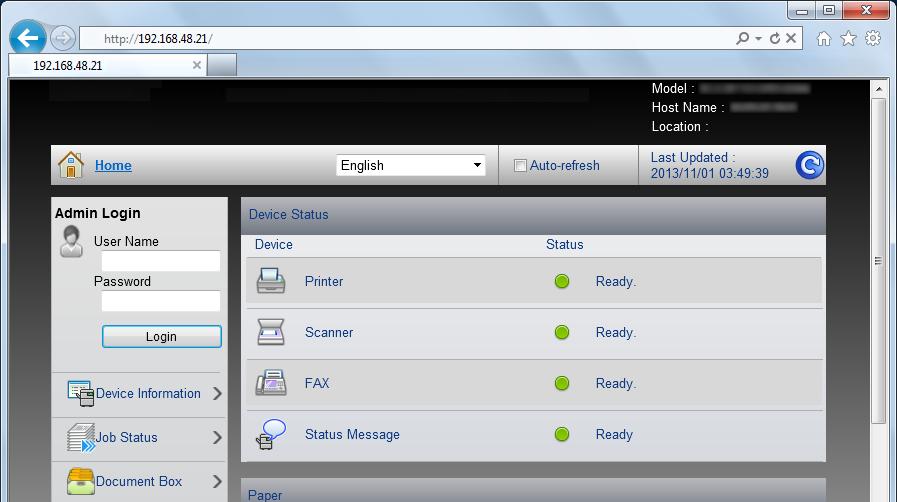The height and width of the screenshot is (502, 897).
Task: Select the 192.168.48.21 browser tab
Action: [108, 65]
